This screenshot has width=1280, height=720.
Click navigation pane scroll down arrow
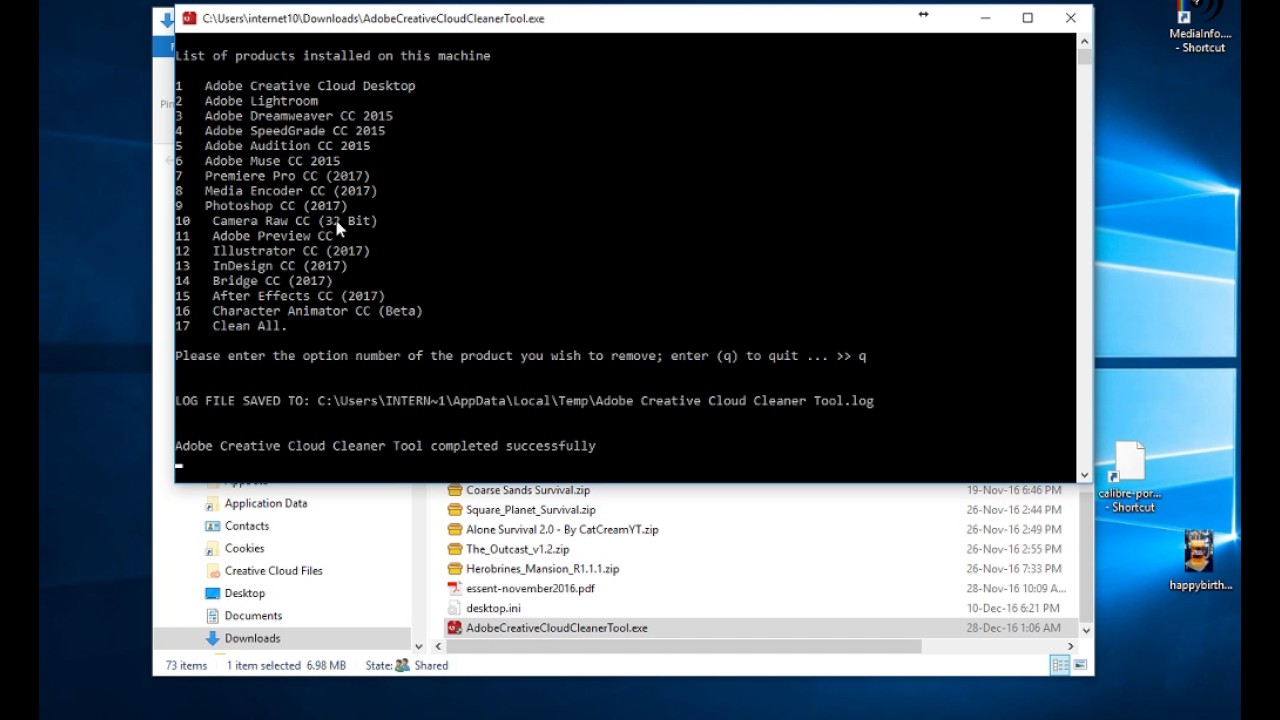click(419, 646)
